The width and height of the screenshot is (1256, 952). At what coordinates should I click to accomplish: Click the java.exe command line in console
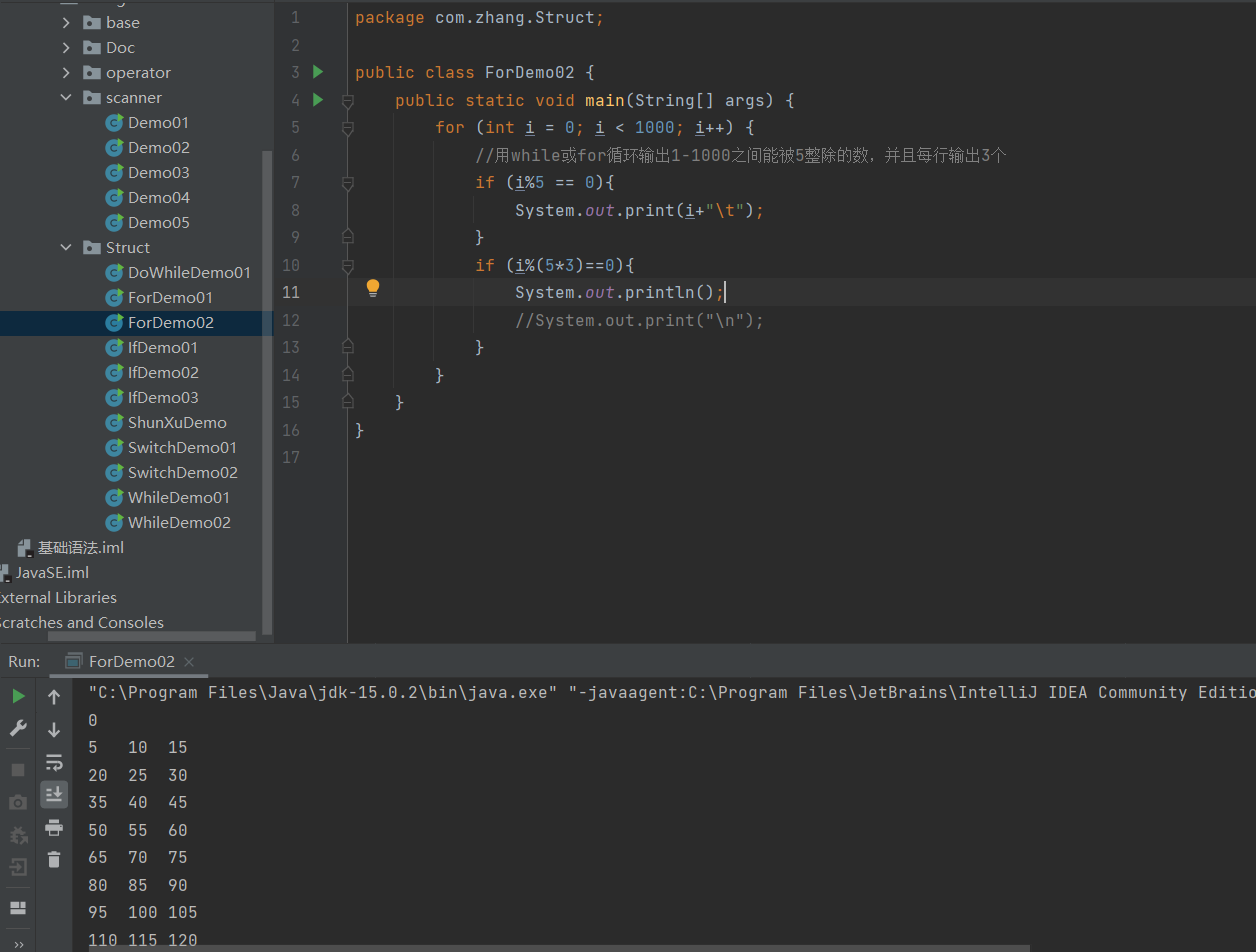click(671, 692)
